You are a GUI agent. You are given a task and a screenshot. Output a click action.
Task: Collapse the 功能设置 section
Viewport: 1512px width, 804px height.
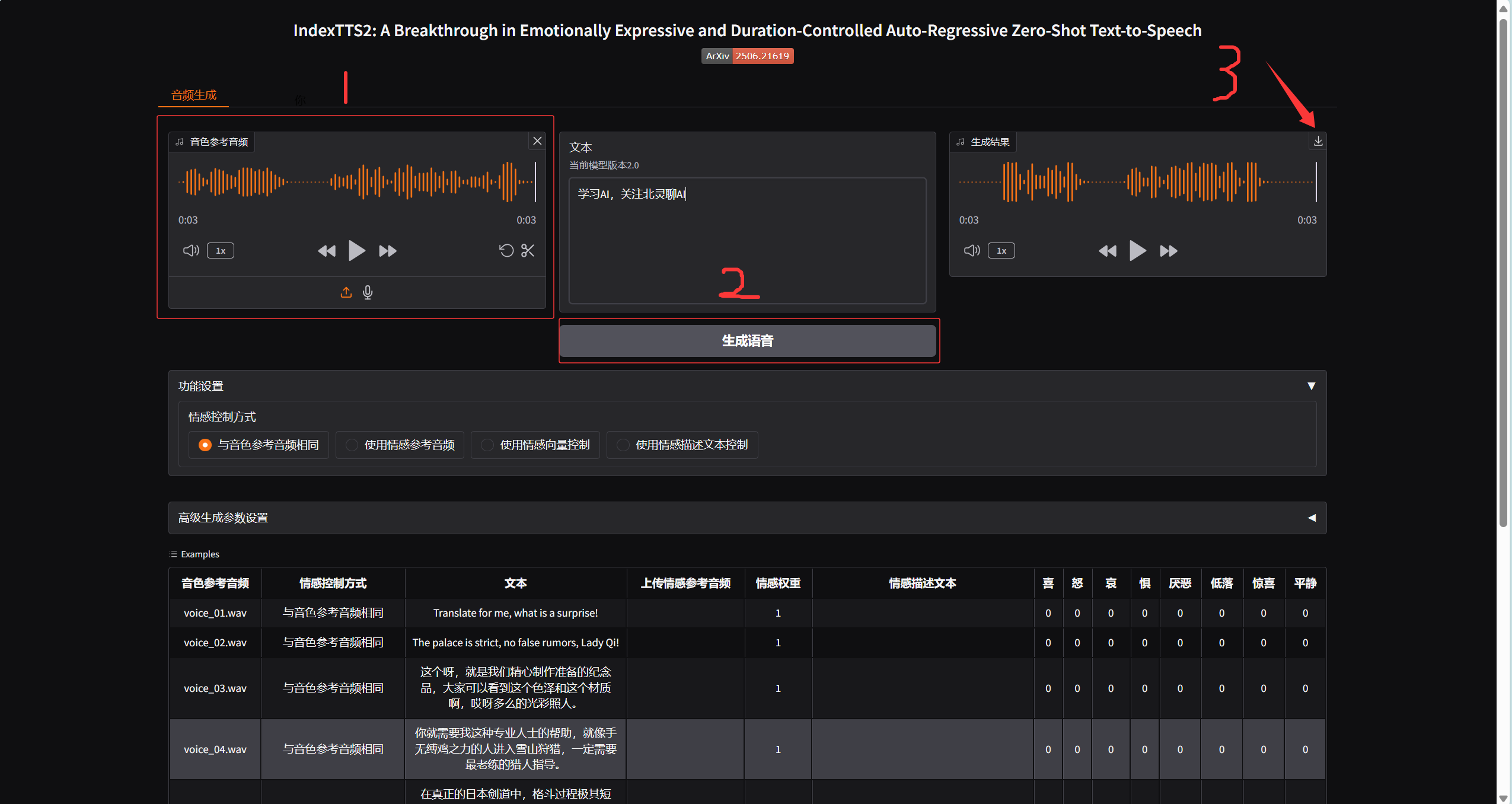[x=1311, y=386]
